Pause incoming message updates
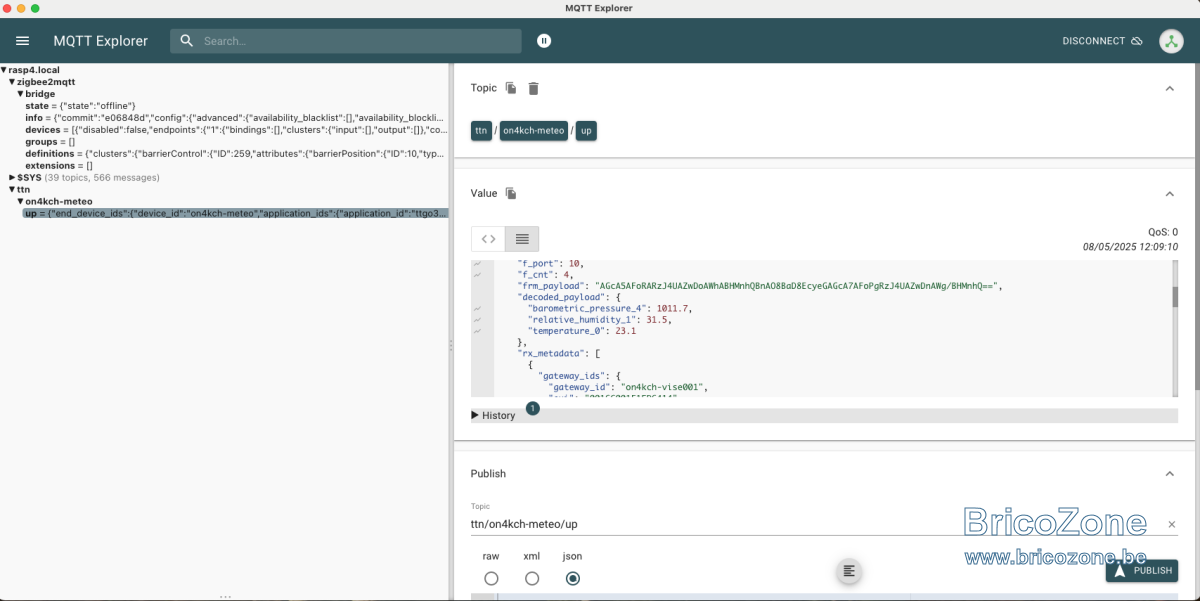This screenshot has height=601, width=1200. pos(544,41)
